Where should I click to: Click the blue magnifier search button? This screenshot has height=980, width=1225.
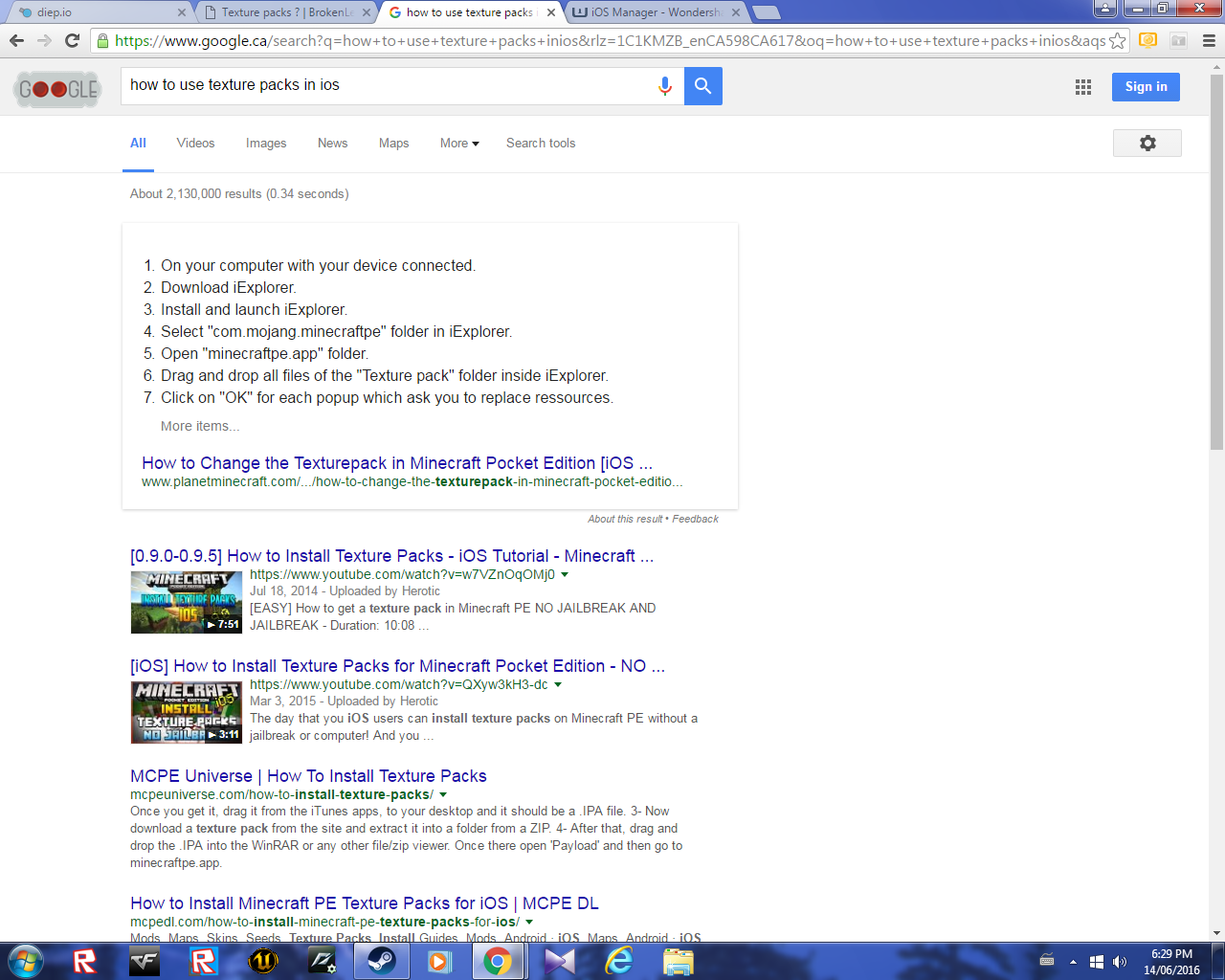[703, 86]
